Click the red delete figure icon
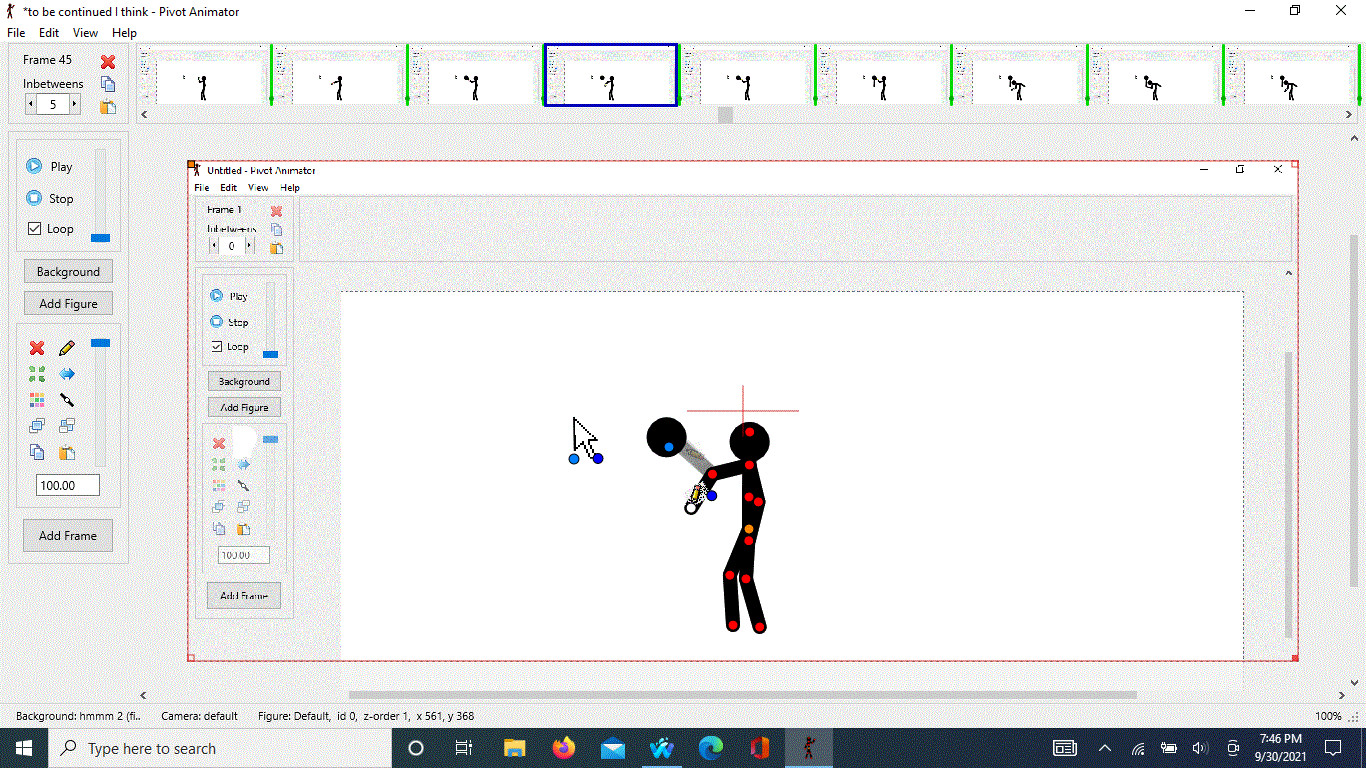 (37, 348)
